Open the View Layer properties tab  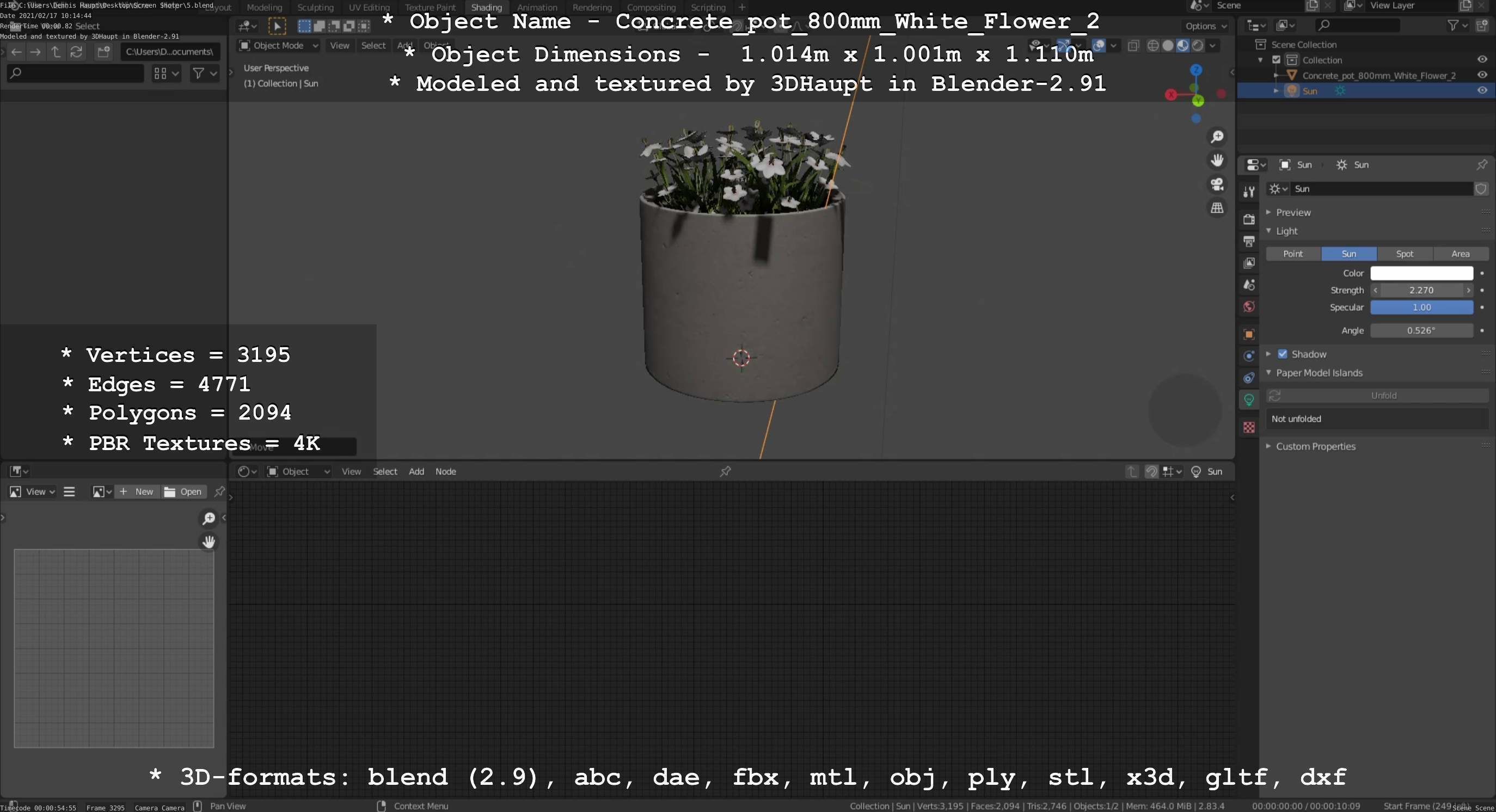pos(1249,263)
